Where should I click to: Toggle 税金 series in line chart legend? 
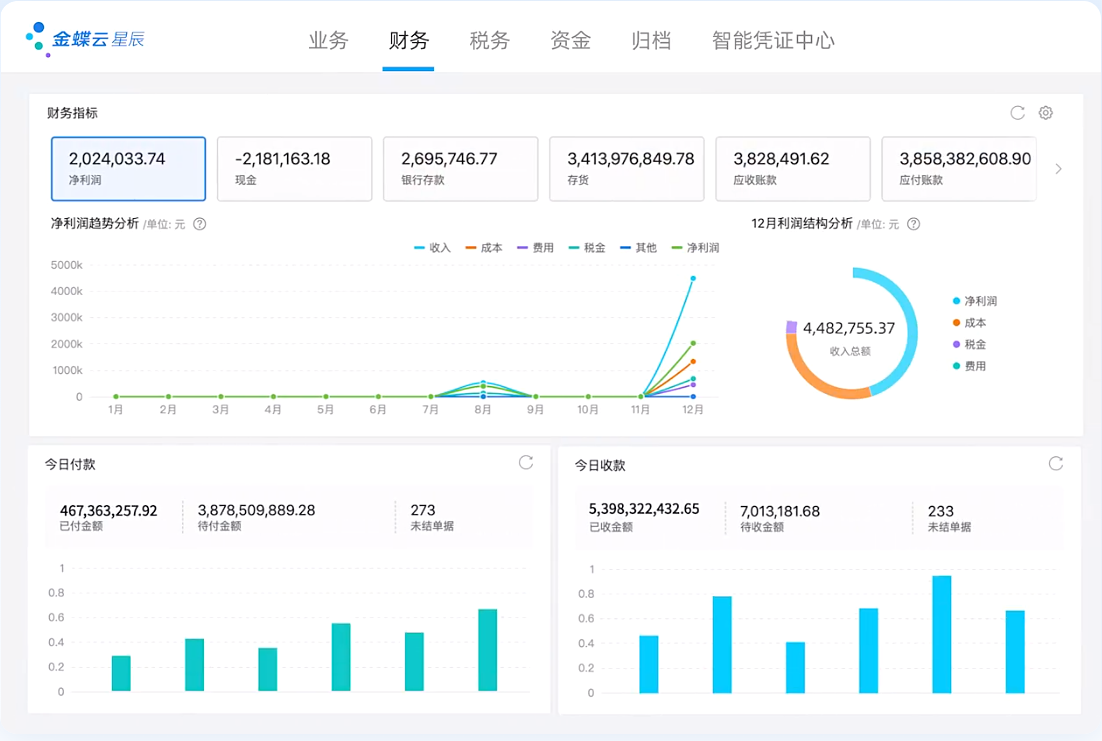click(x=587, y=247)
